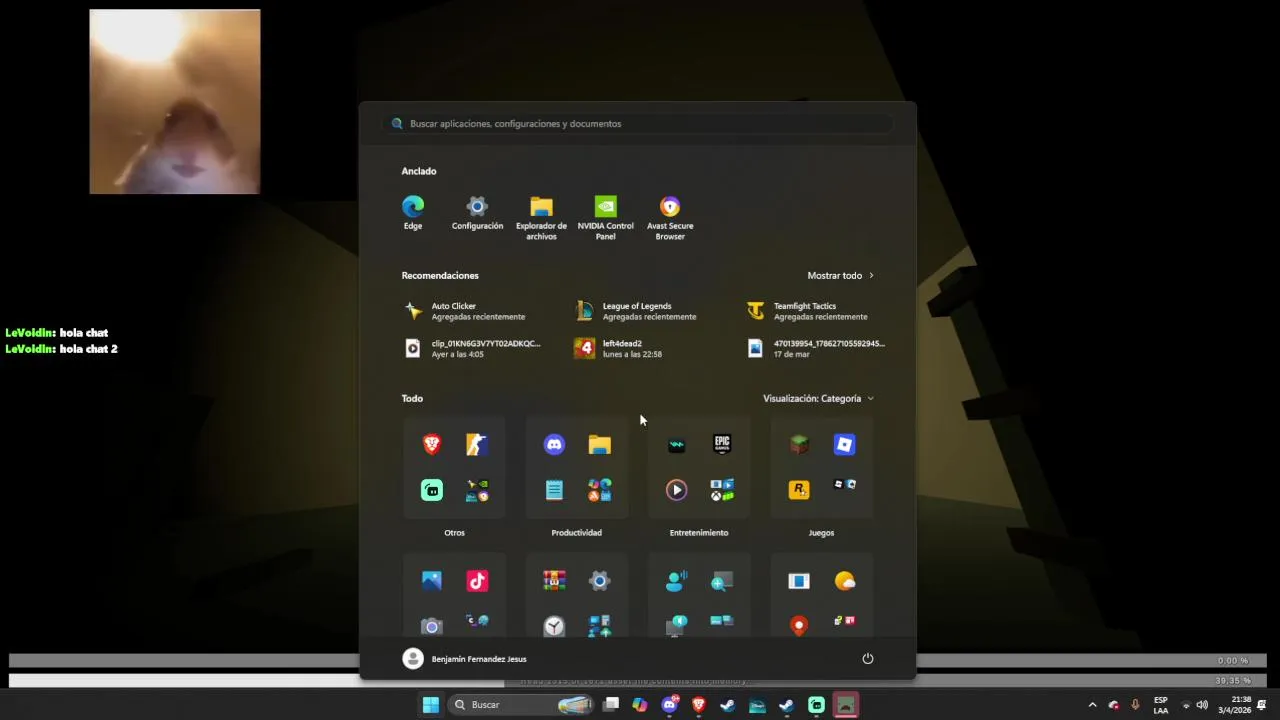Open Teamfight Tactics recommendation
The width and height of the screenshot is (1280, 720).
pyautogui.click(x=807, y=311)
